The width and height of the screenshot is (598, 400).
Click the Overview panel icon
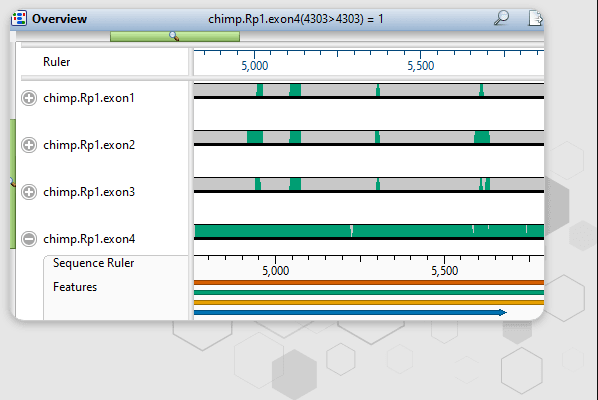point(19,18)
